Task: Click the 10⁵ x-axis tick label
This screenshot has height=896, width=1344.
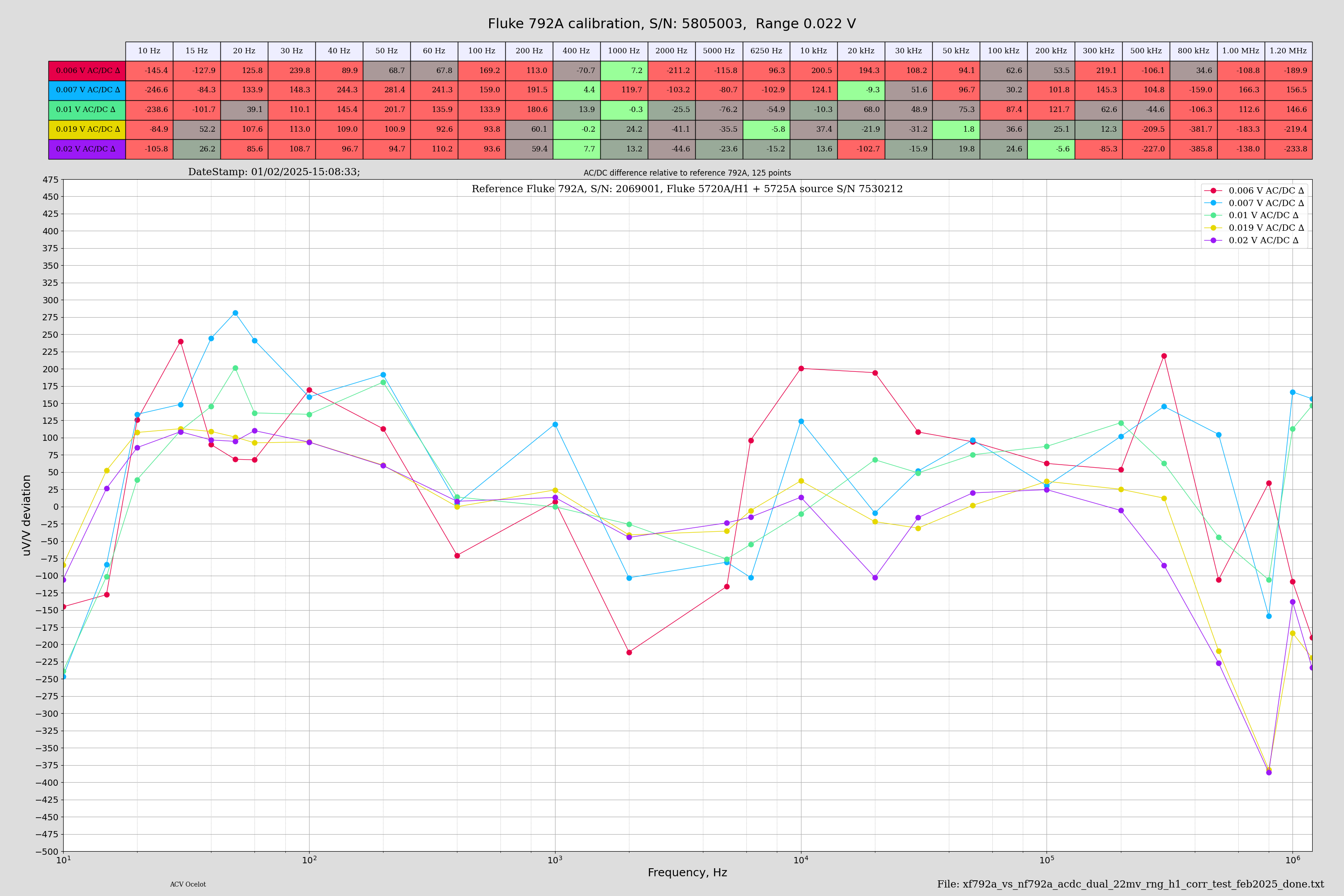Action: (x=1047, y=859)
